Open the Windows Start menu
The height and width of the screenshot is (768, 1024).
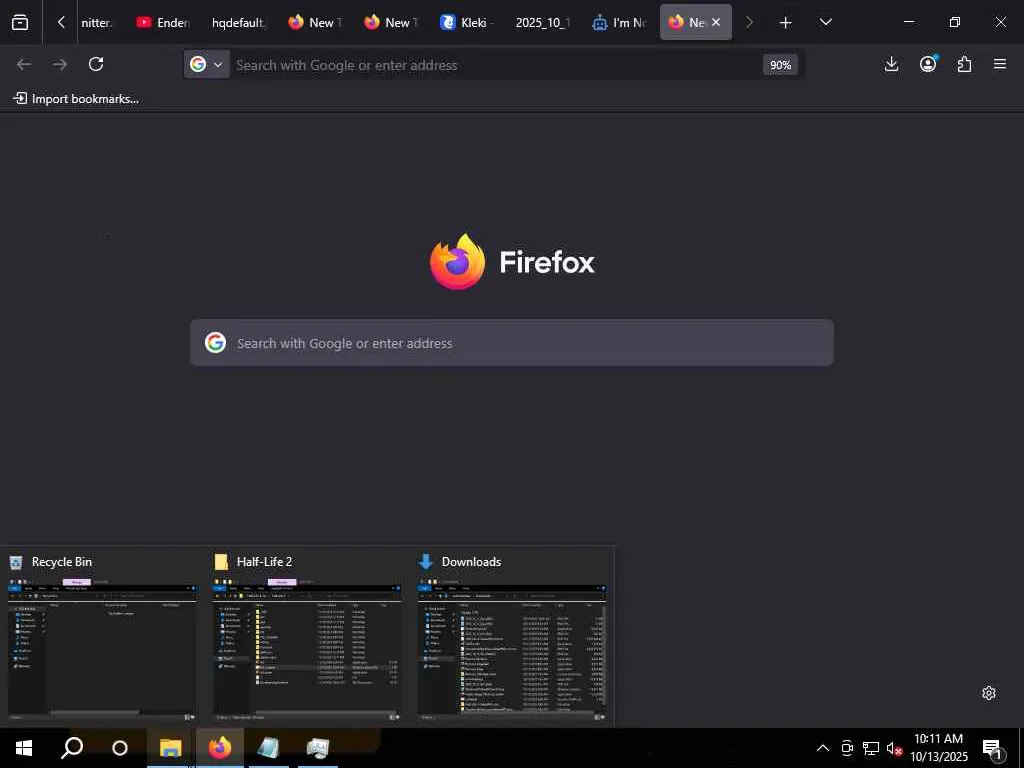(24, 748)
